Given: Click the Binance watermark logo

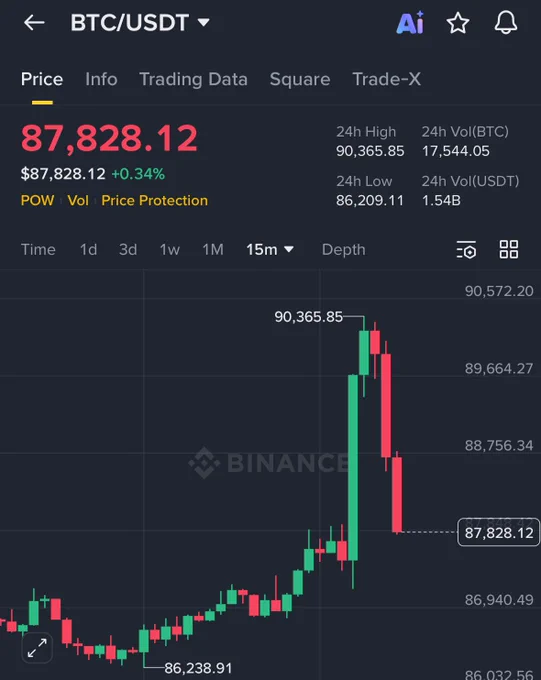Looking at the screenshot, I should 269,462.
